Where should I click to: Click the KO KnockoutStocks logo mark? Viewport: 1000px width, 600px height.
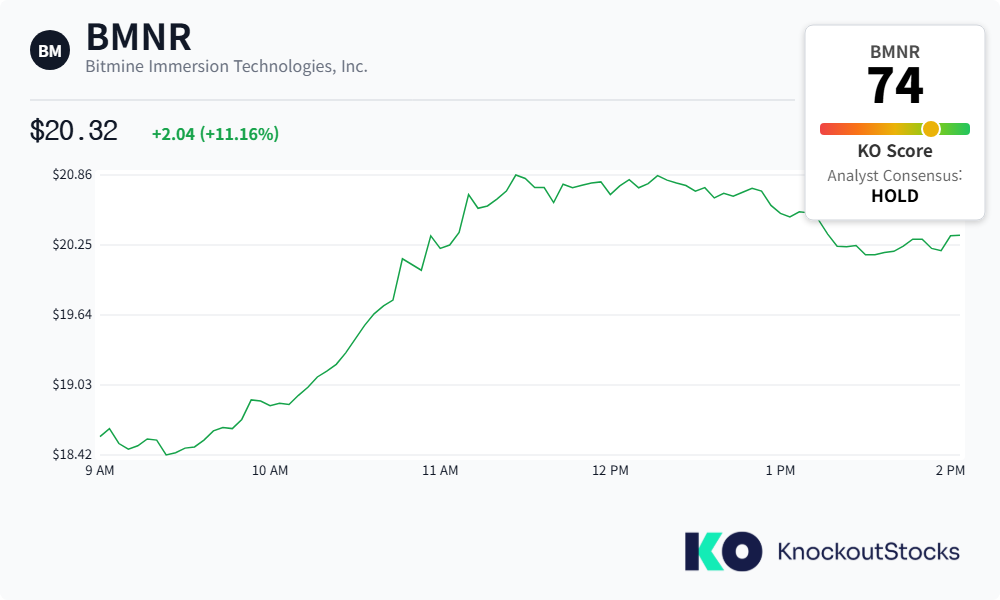point(723,552)
